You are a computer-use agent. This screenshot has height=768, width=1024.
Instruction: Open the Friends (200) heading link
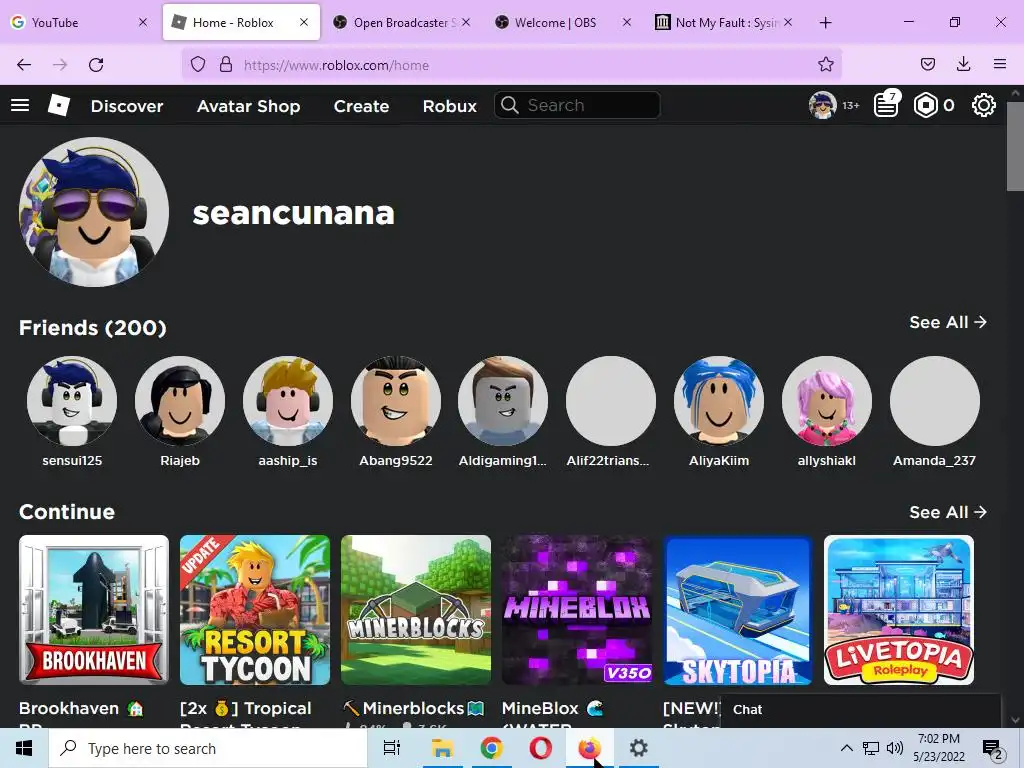tap(93, 327)
